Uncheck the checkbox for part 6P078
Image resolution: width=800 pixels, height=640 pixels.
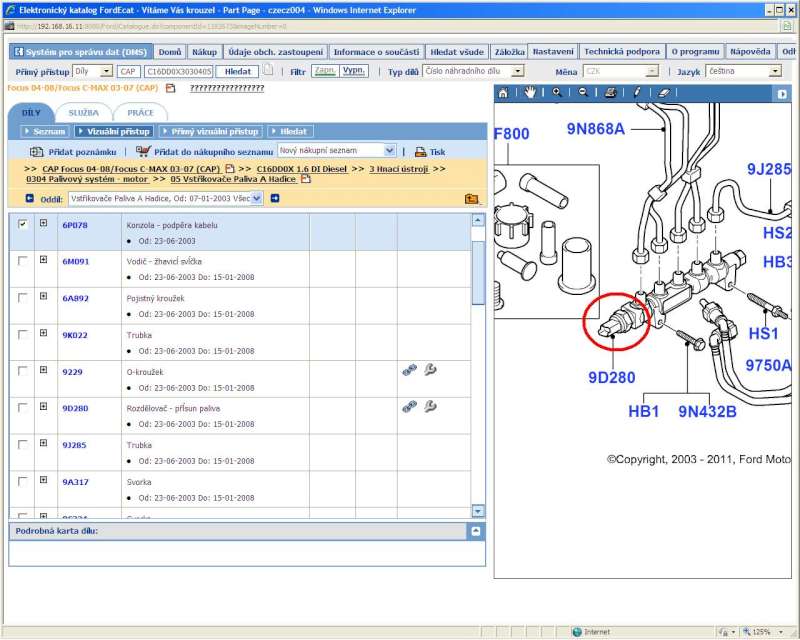coord(23,225)
